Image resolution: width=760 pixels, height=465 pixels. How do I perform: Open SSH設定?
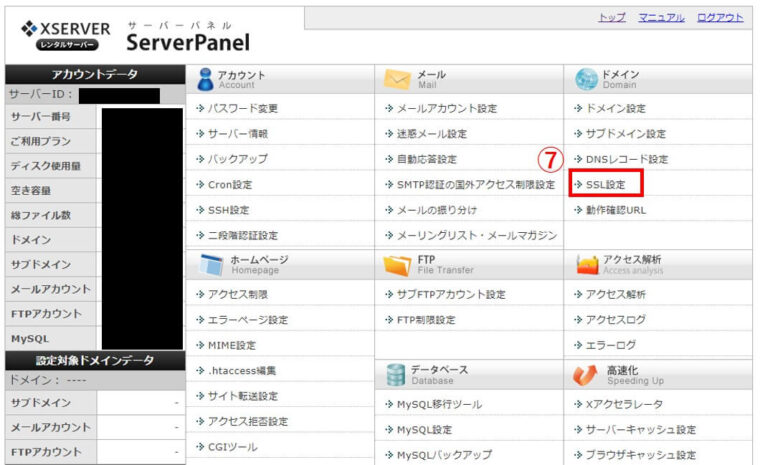[228, 210]
